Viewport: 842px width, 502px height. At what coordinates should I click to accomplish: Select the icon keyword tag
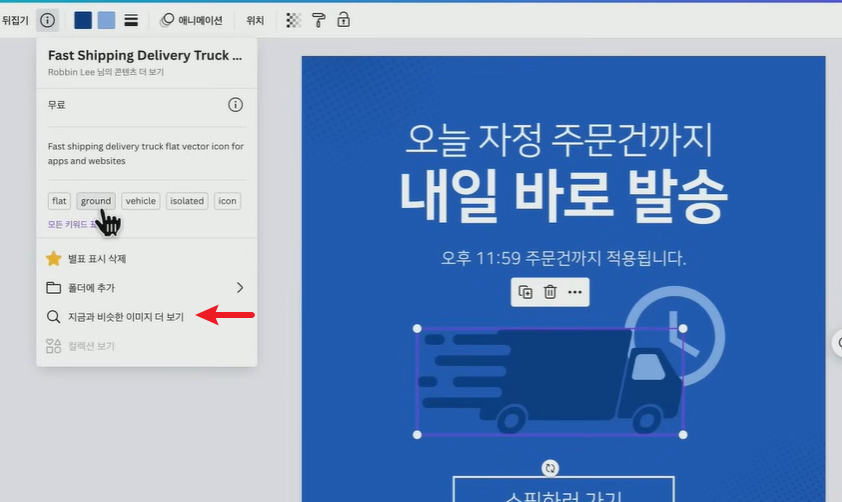tap(227, 201)
